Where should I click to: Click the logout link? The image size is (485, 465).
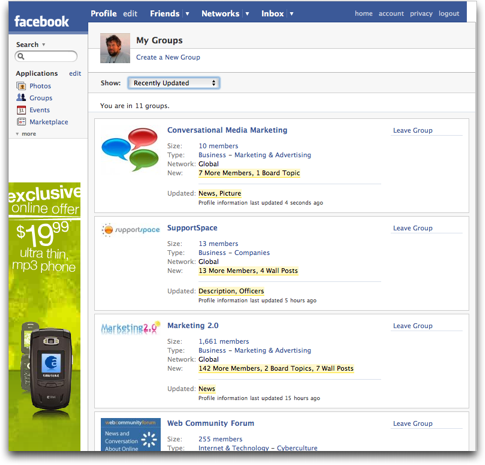tap(449, 14)
